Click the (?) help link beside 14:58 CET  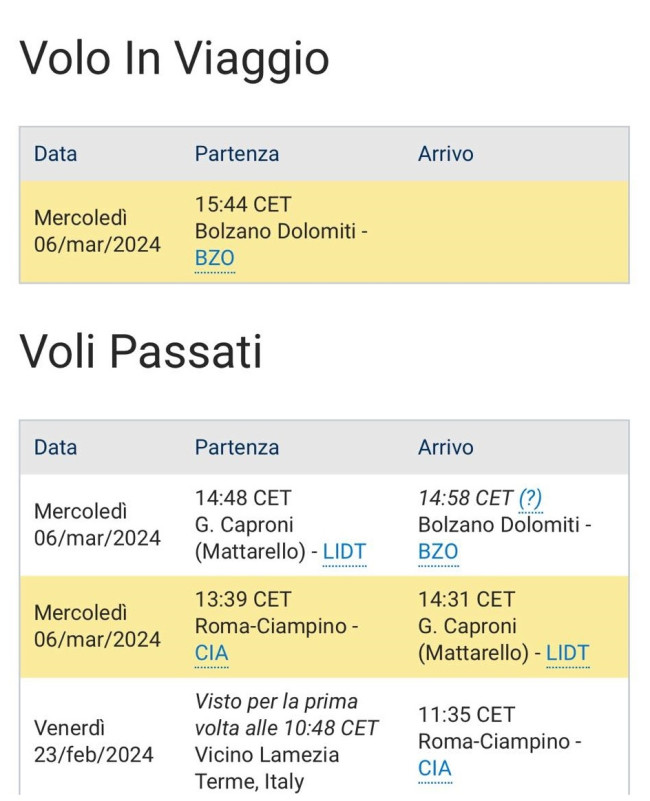[x=530, y=498]
